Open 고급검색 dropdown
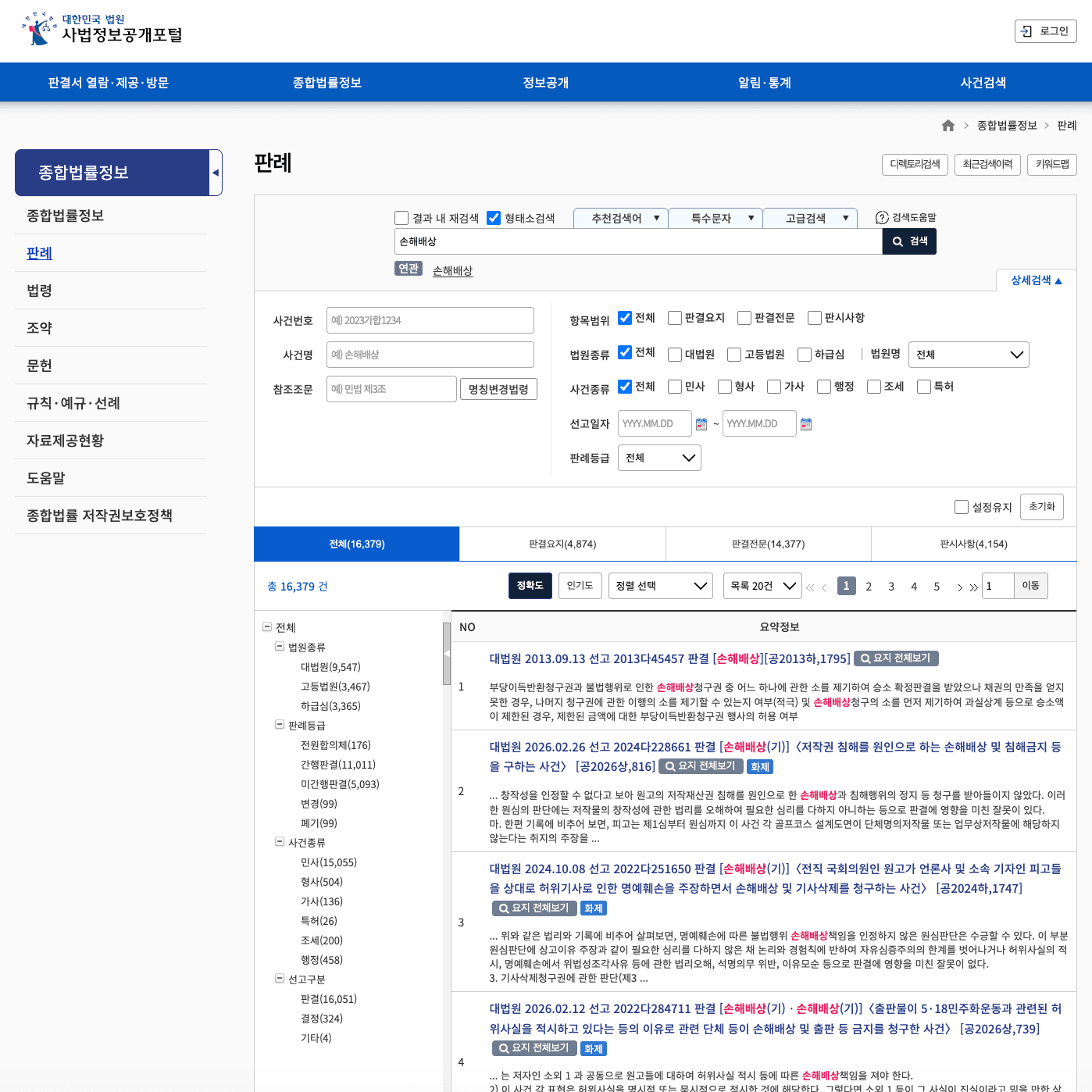 (810, 218)
